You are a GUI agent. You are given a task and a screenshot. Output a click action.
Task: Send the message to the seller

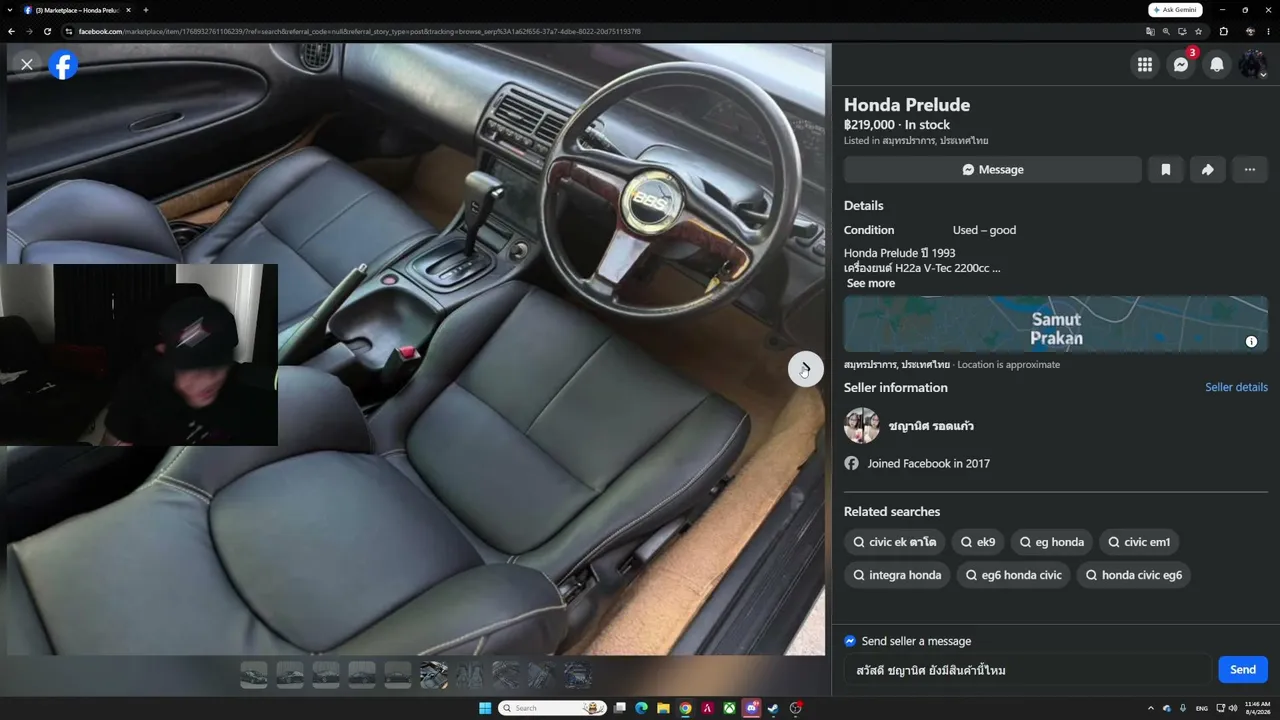click(1243, 670)
